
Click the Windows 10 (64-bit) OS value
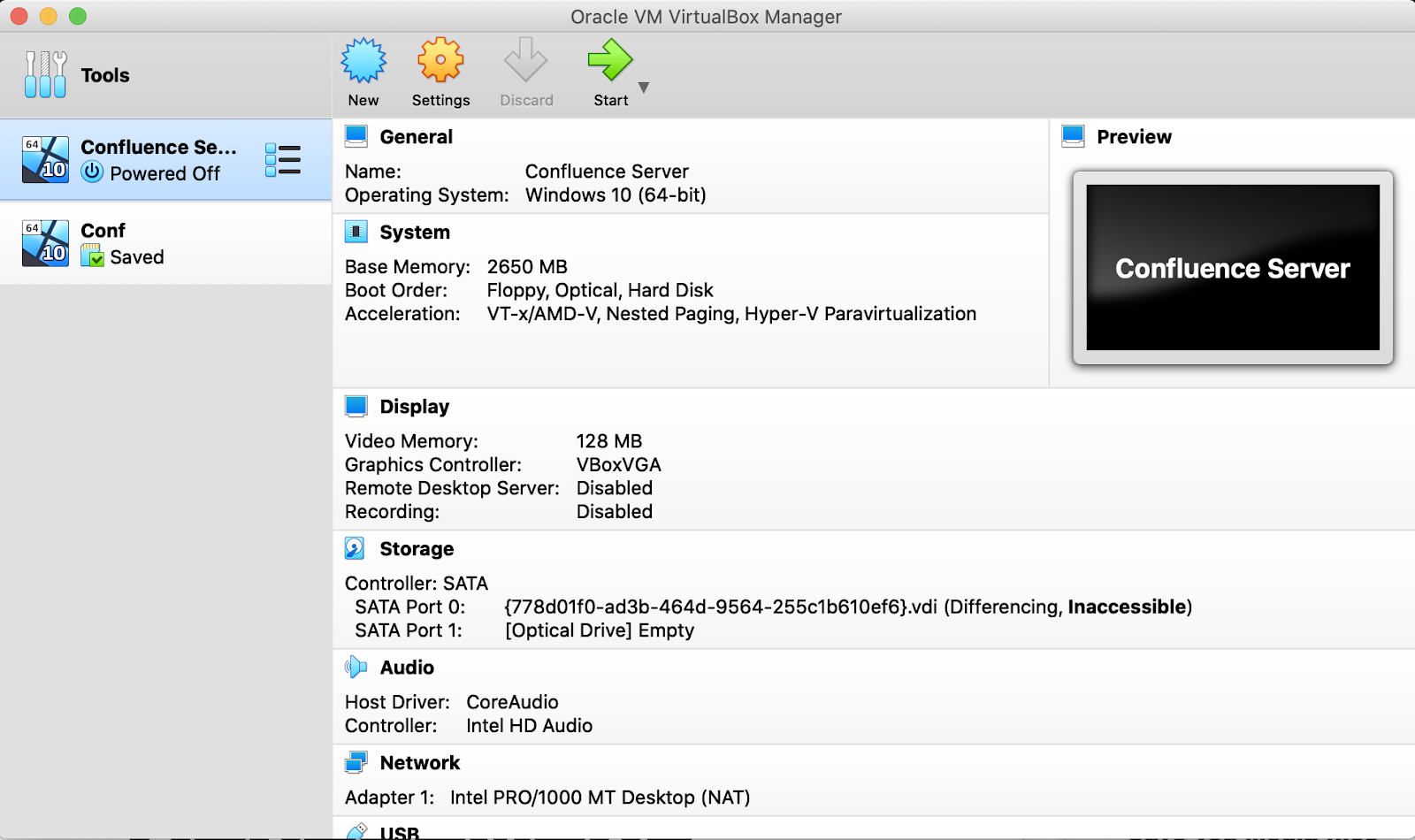616,195
